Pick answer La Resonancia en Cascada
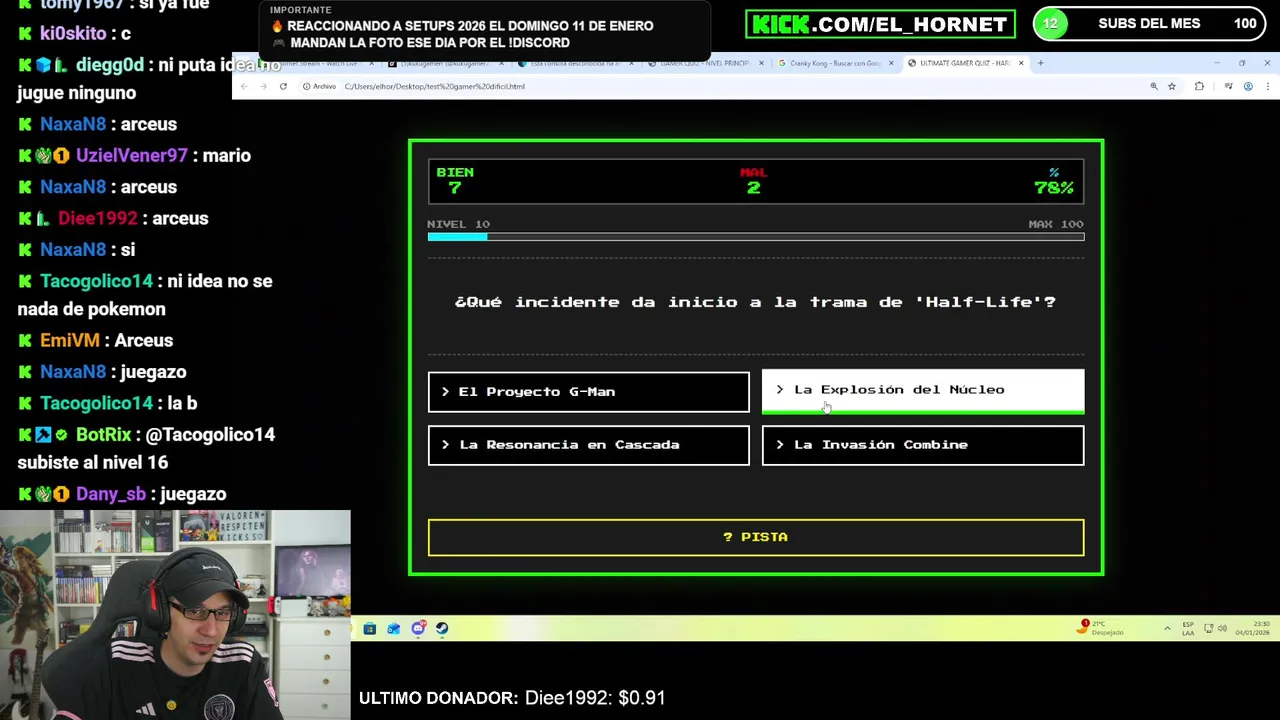 tap(588, 445)
